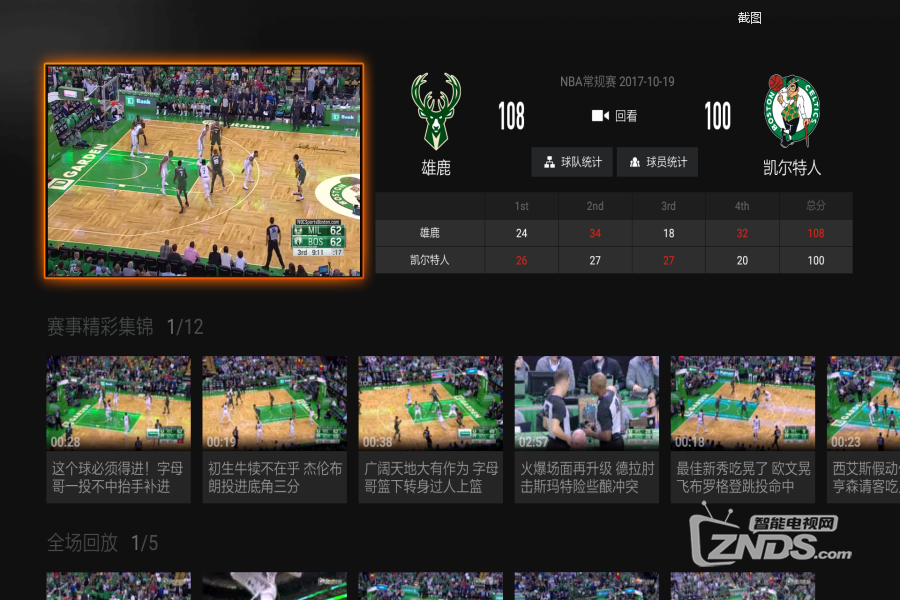Play the highlighted live game video preview
The height and width of the screenshot is (600, 900).
tap(204, 171)
